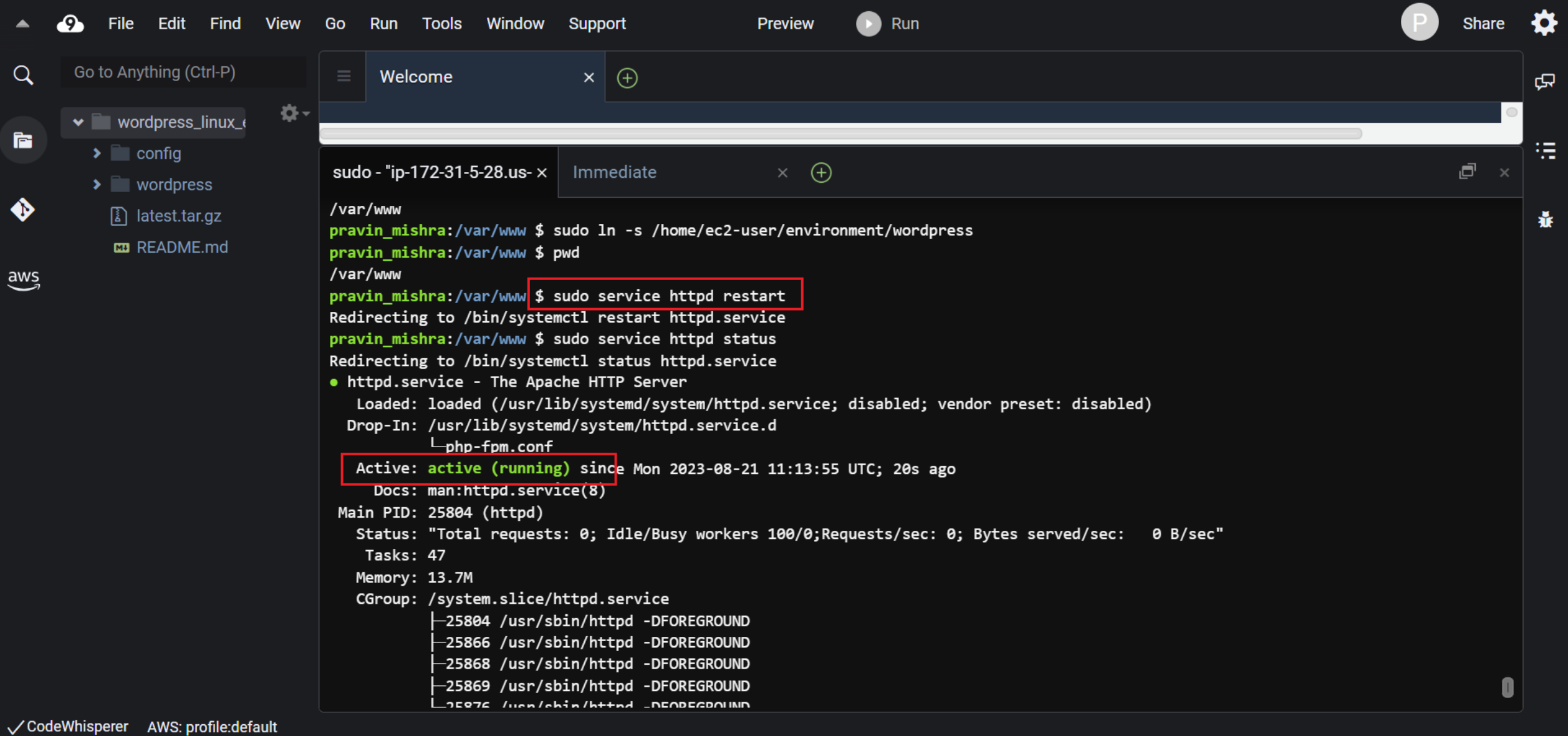Viewport: 1568px width, 736px height.
Task: Expand the wordpress folder
Action: coord(97,184)
